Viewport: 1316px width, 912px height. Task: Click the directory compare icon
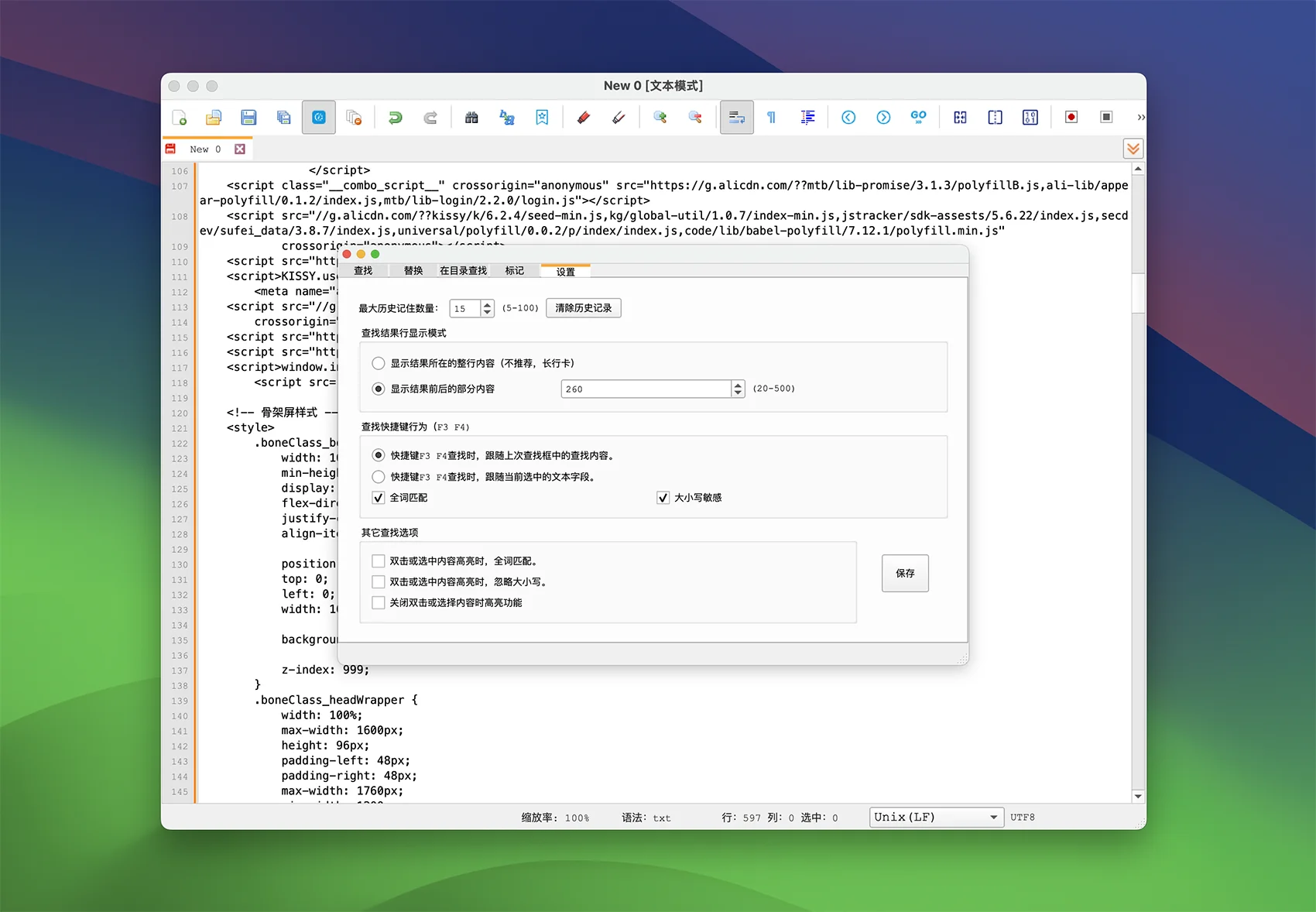(996, 118)
